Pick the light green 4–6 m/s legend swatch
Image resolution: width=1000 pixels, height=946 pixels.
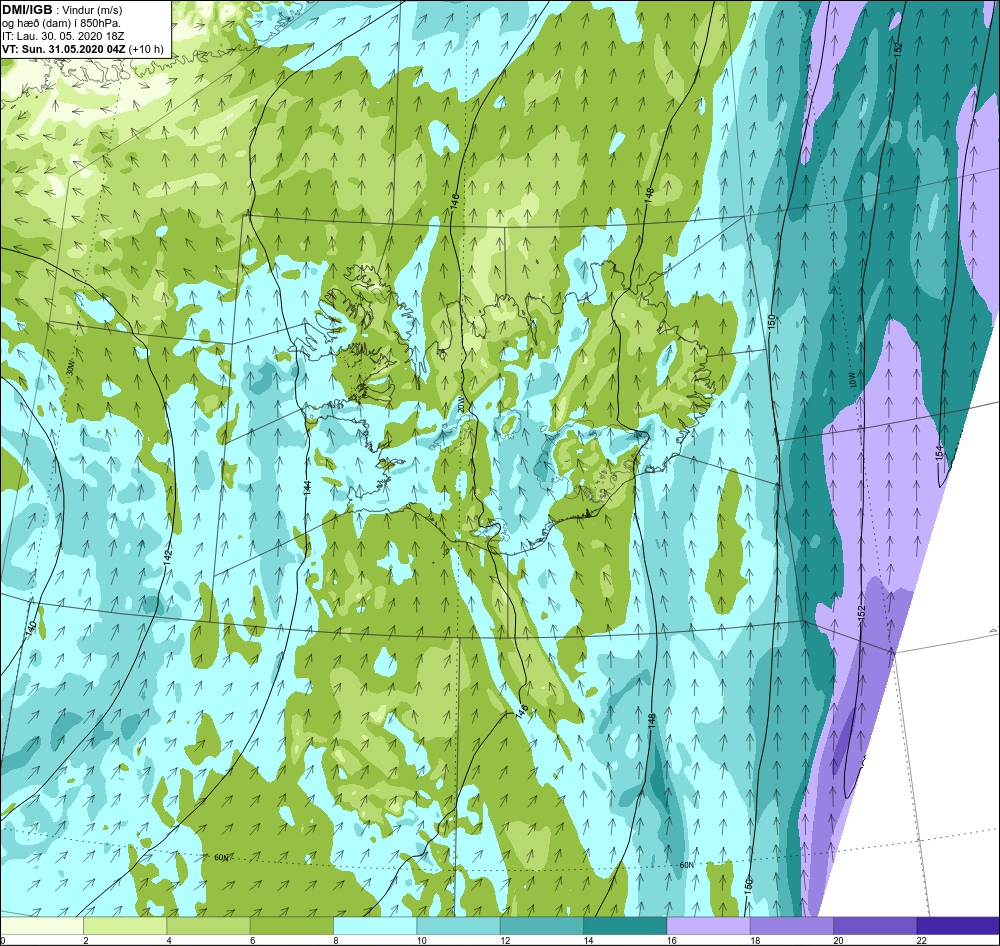click(x=209, y=925)
